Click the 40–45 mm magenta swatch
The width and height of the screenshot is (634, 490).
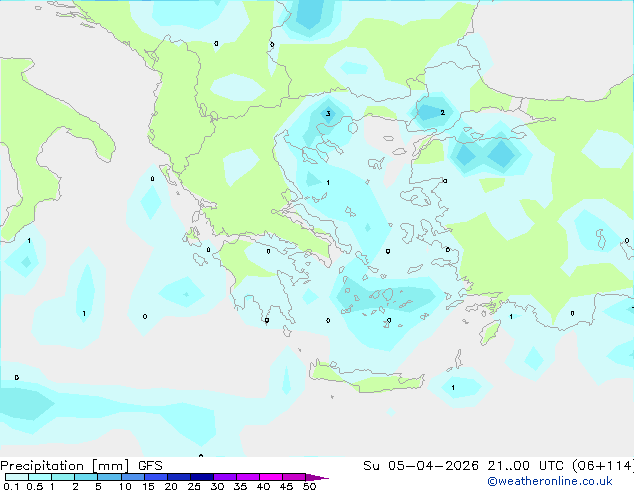click(271, 477)
